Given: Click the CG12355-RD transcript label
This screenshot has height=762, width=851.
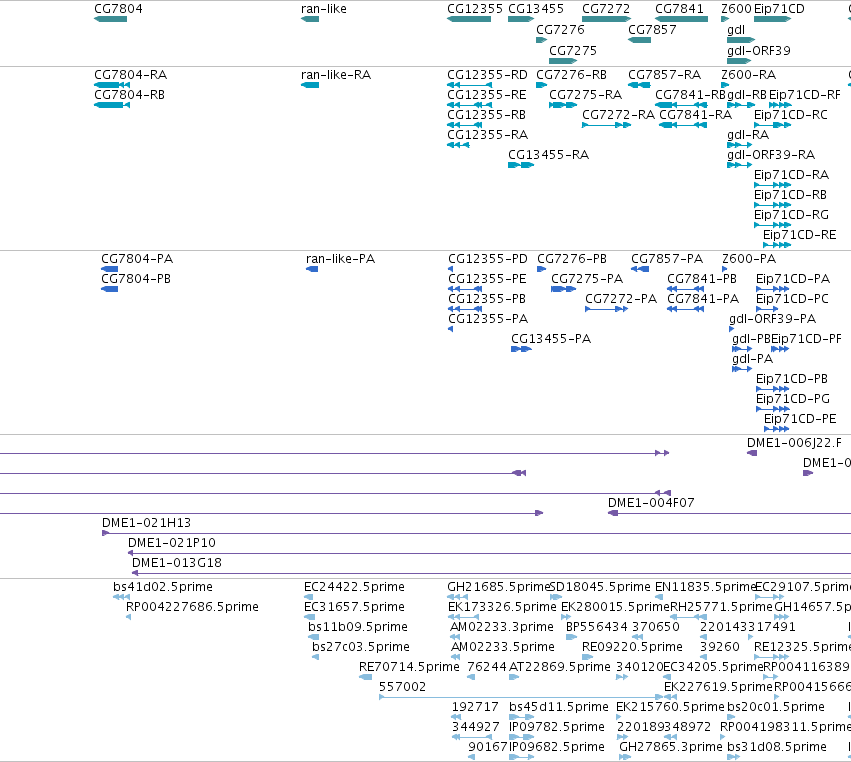Looking at the screenshot, I should [x=487, y=75].
